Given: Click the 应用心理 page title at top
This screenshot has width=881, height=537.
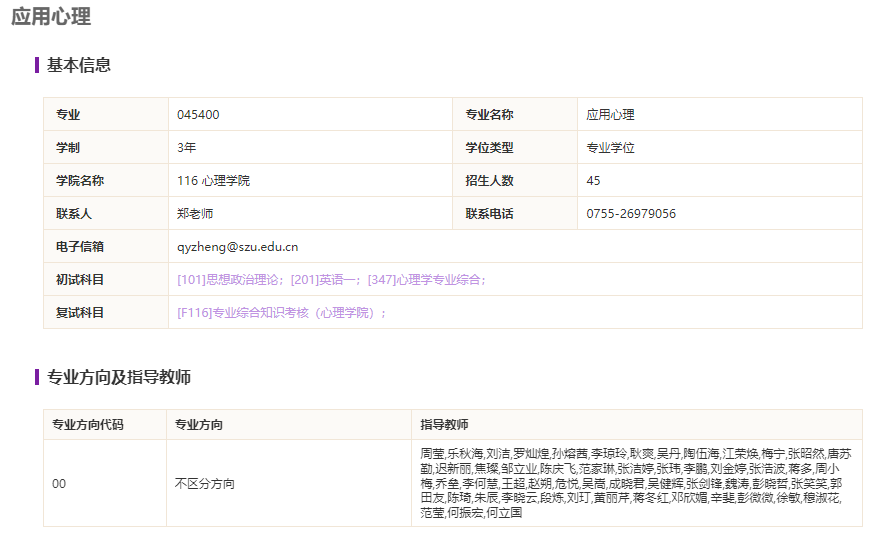Looking at the screenshot, I should tap(51, 17).
